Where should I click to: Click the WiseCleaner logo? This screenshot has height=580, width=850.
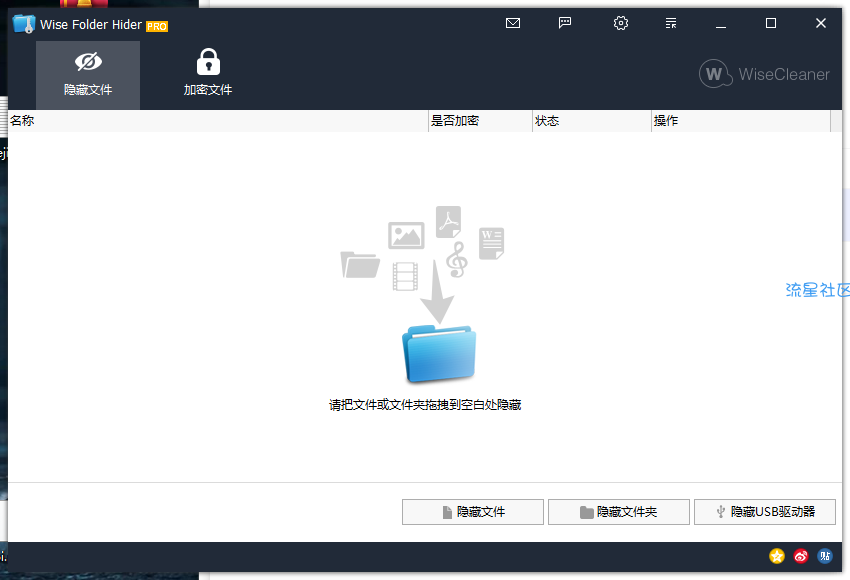coord(764,74)
